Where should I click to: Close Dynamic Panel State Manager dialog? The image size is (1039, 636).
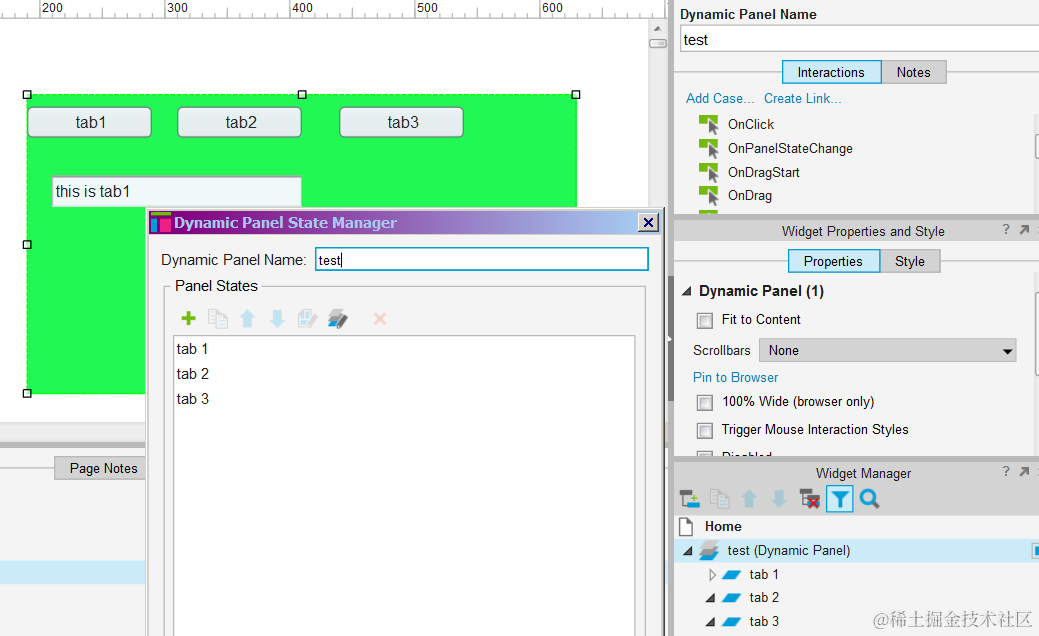(648, 223)
